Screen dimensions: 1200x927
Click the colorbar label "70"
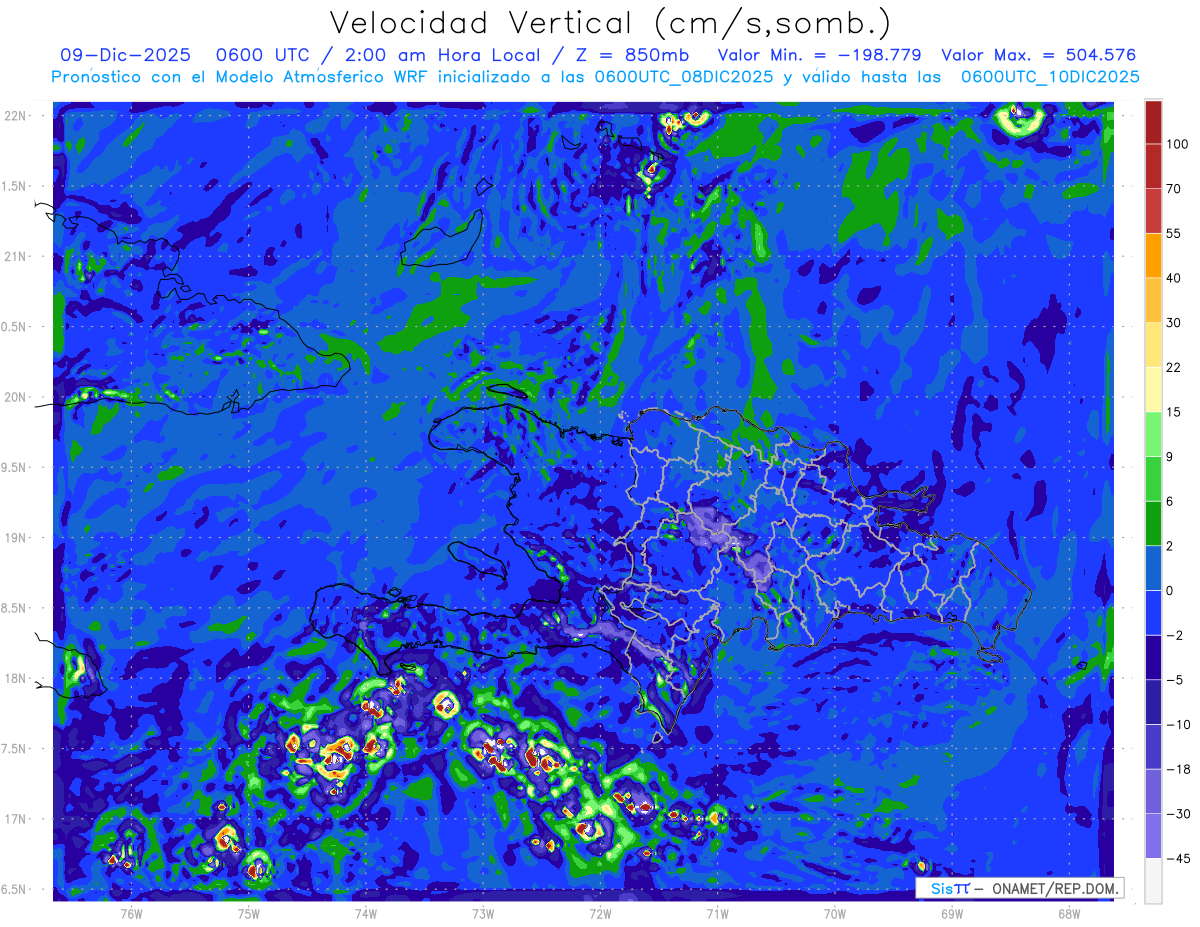pyautogui.click(x=1174, y=188)
